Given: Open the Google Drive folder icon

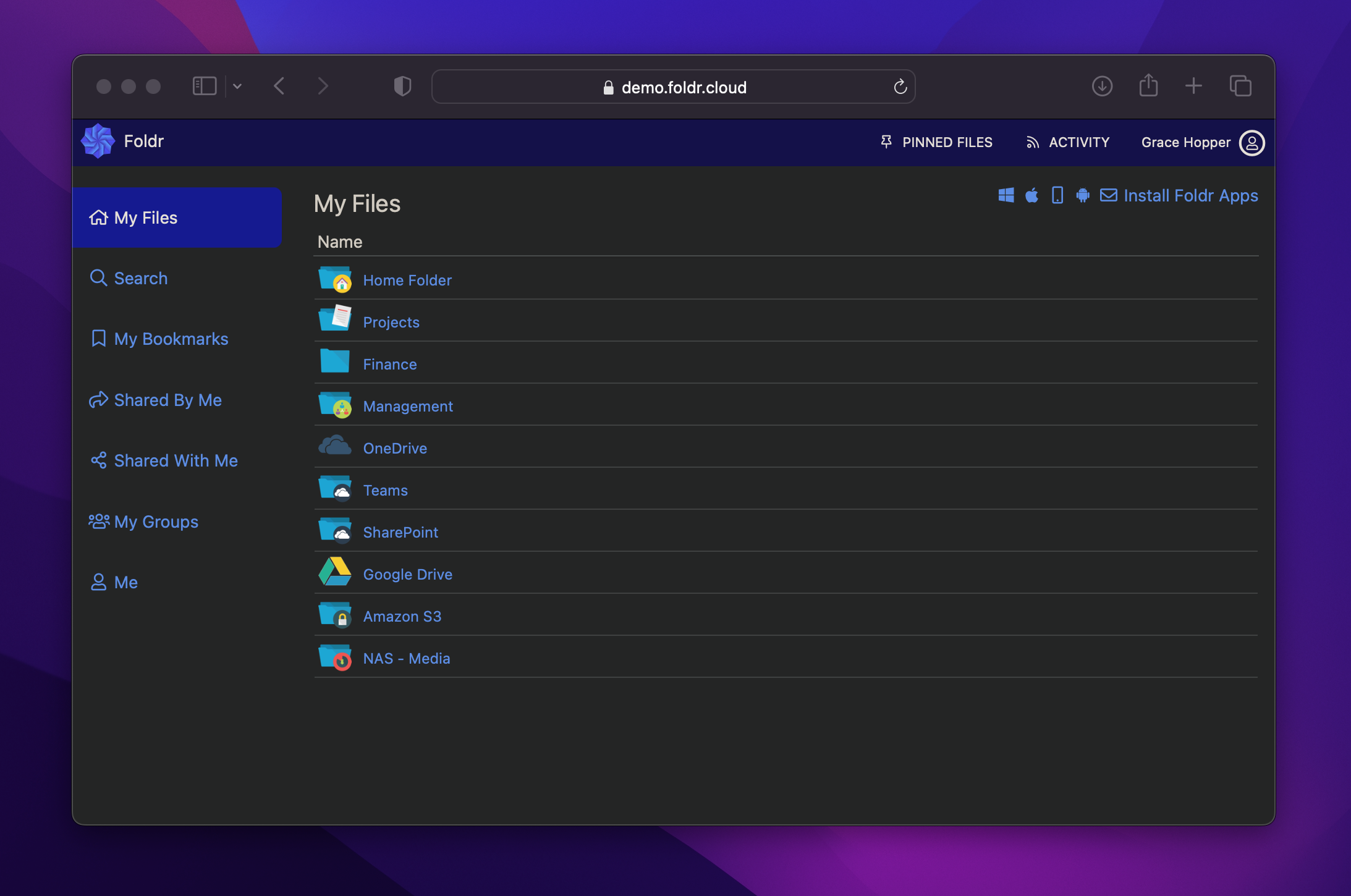Looking at the screenshot, I should click(x=334, y=572).
